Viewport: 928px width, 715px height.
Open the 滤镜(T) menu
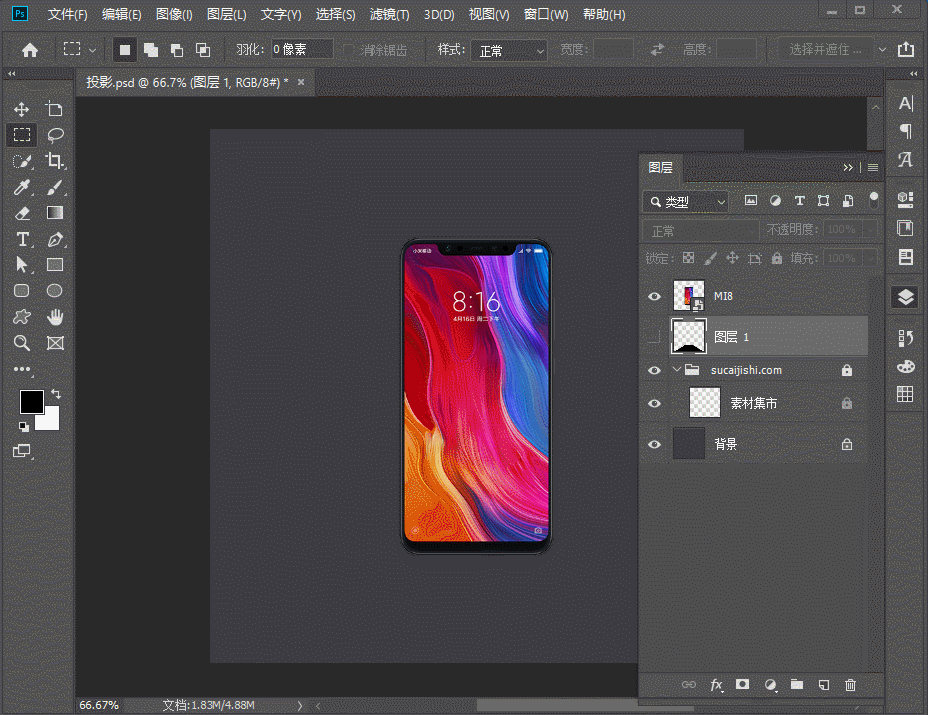click(389, 14)
